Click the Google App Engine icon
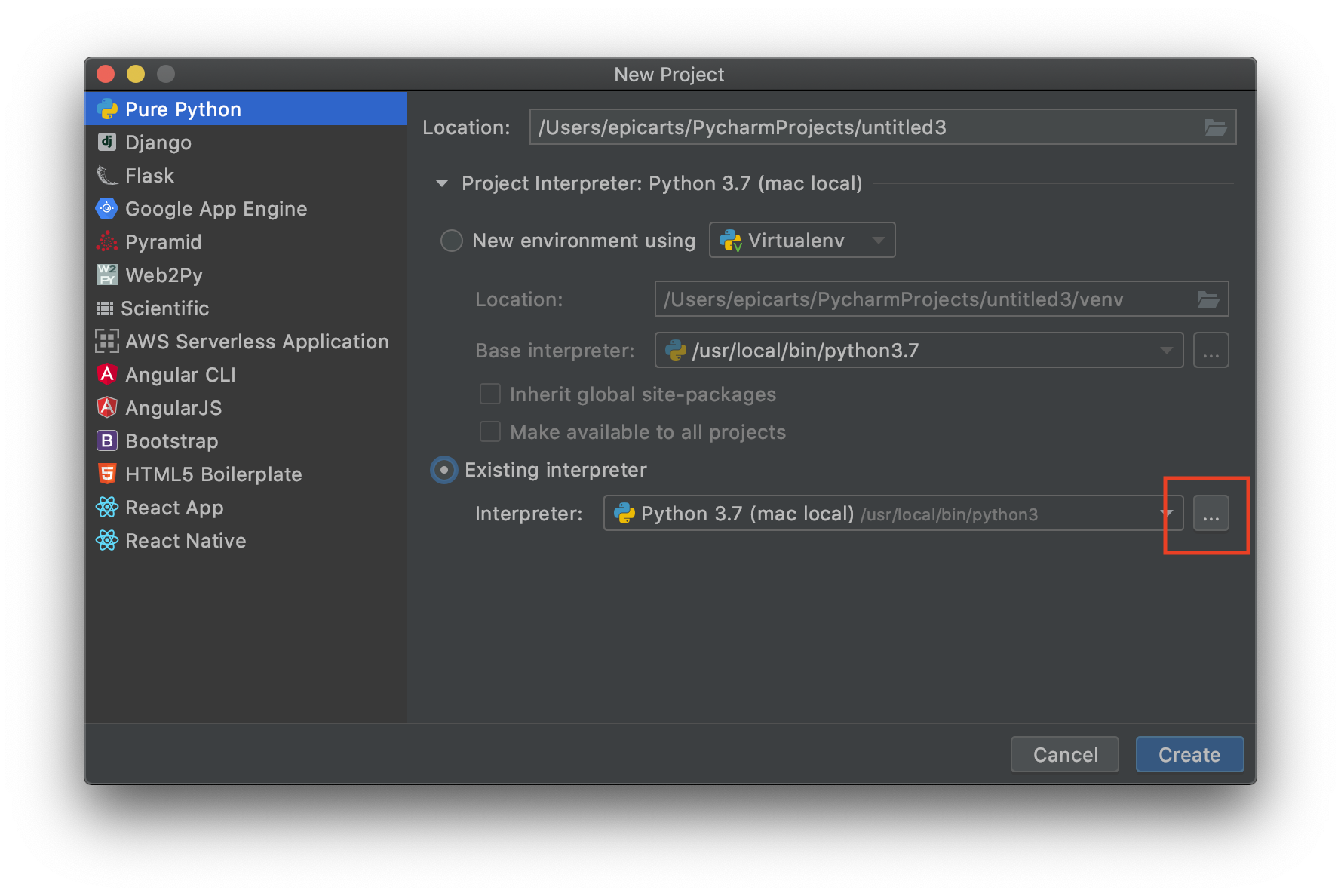 (107, 208)
